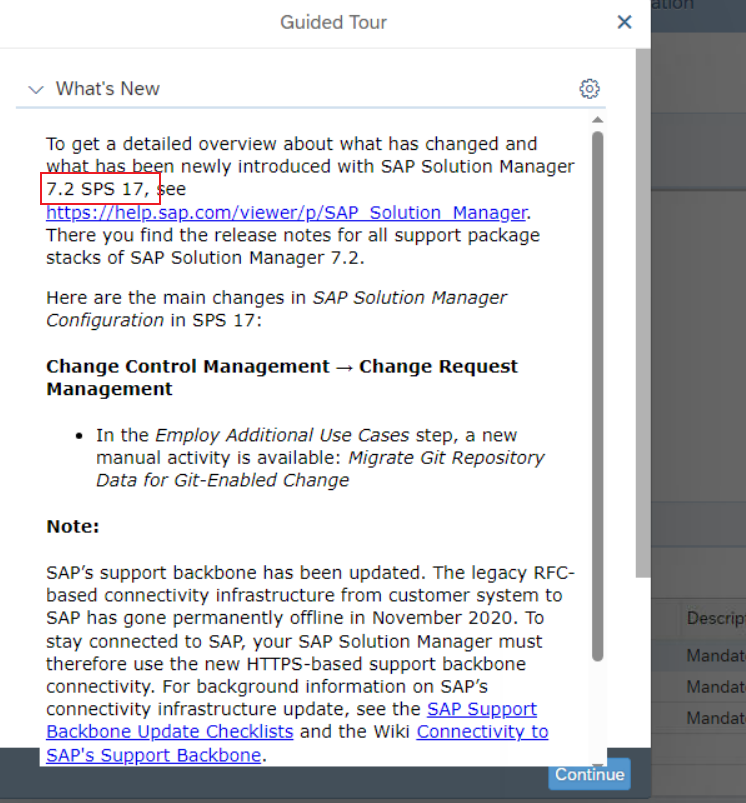
Task: Click the inner text scrollbar up arrow
Action: click(597, 120)
